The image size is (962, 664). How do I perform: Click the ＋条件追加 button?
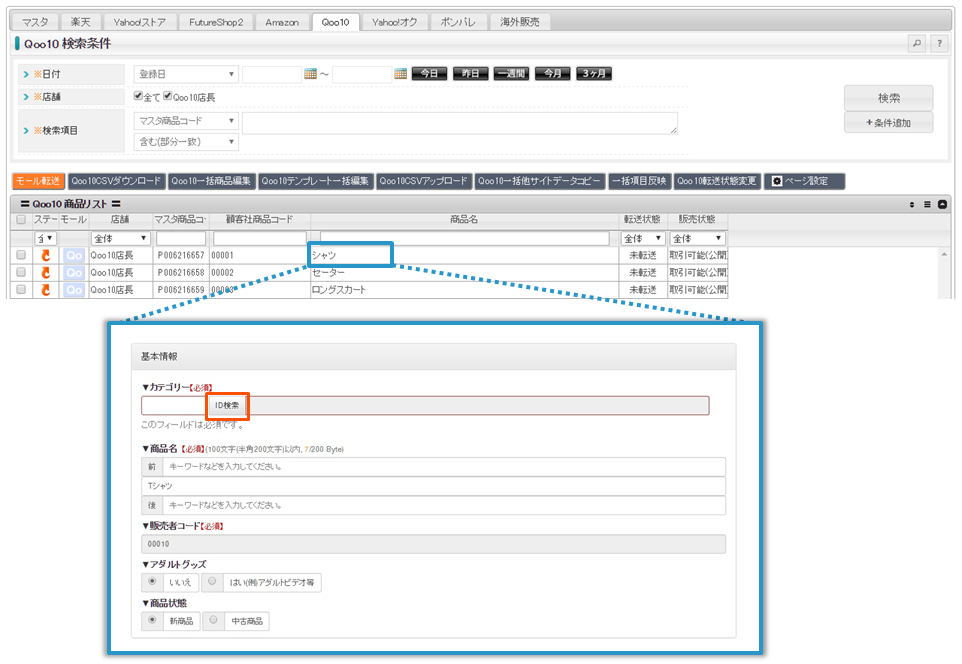pyautogui.click(x=888, y=123)
